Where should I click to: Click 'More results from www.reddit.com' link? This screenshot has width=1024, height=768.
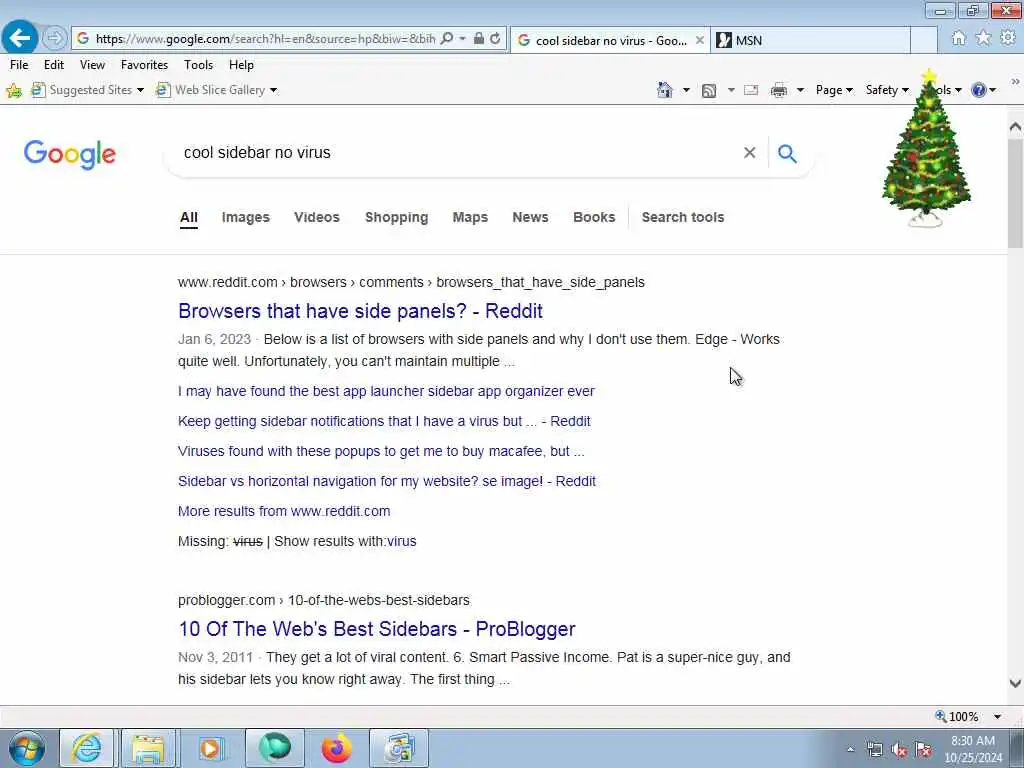284,511
